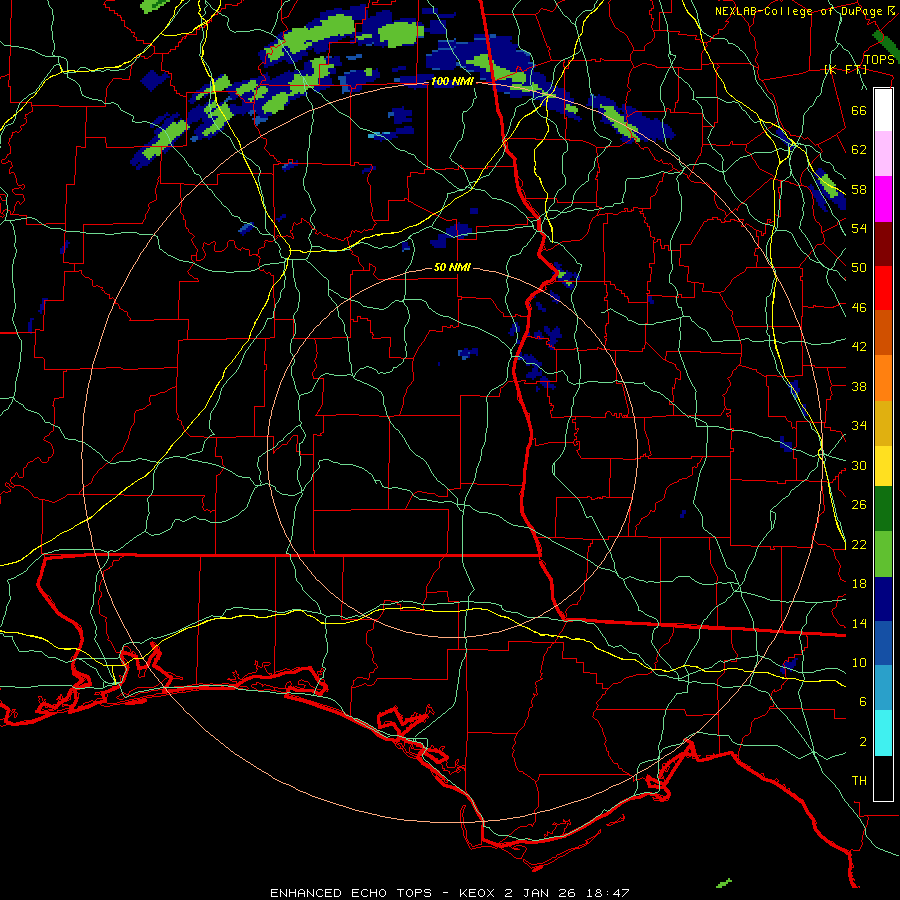Click the 18:47 timestamp in caption
Screen dimensions: 900x900
607,893
